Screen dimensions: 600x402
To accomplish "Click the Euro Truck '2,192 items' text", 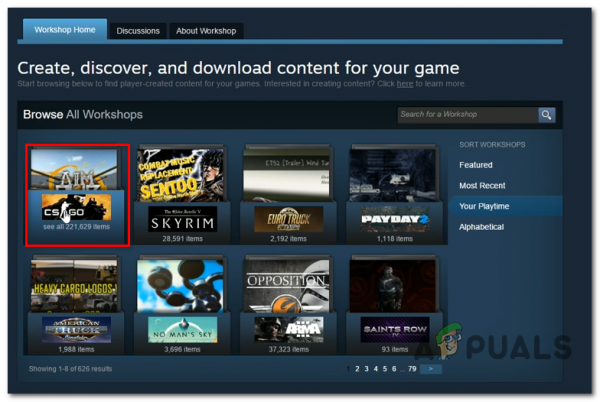I will 289,239.
